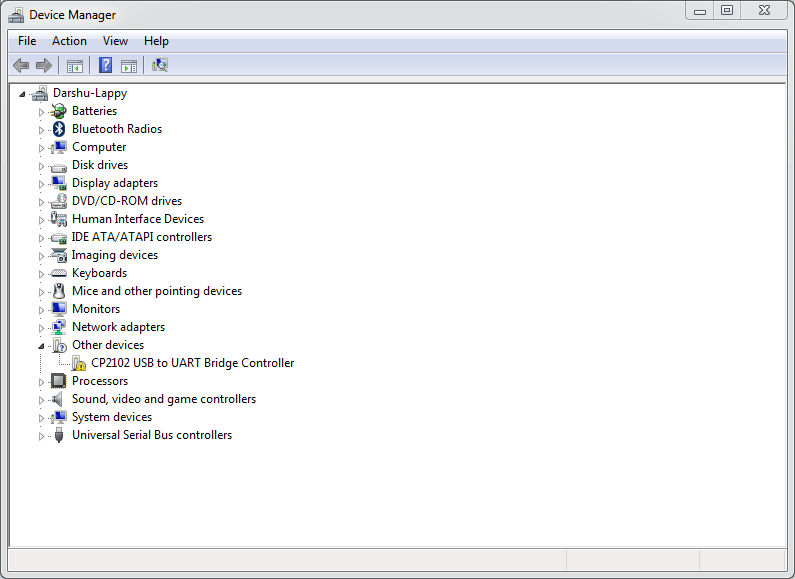Click the Sound controllers speaker icon
This screenshot has height=579, width=795.
(58, 400)
